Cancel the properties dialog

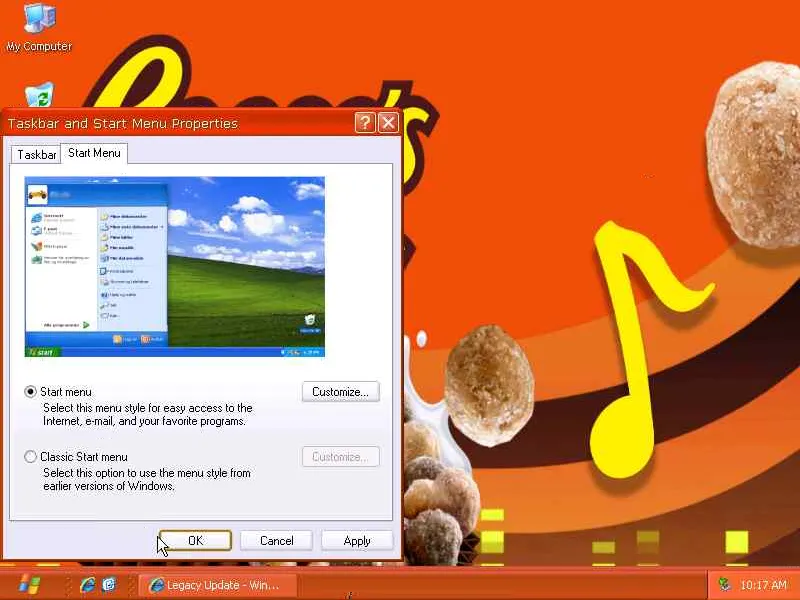click(277, 540)
